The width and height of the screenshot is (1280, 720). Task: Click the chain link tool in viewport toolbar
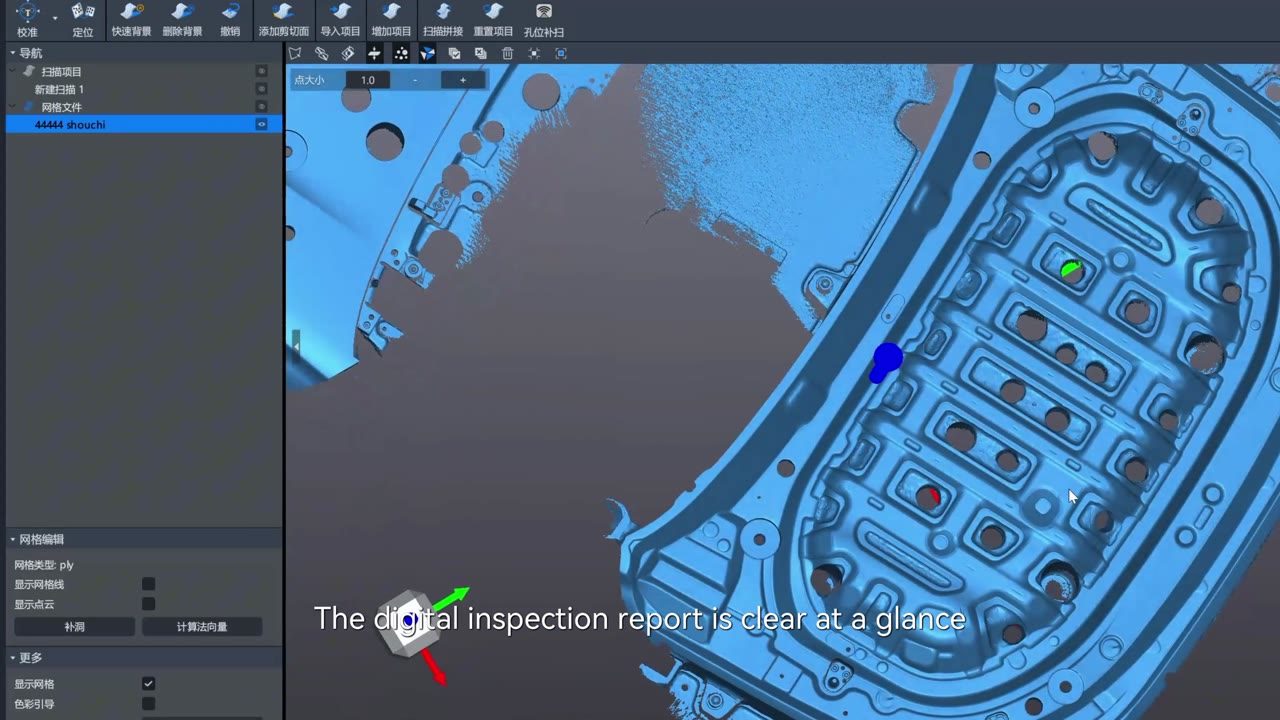coord(321,53)
